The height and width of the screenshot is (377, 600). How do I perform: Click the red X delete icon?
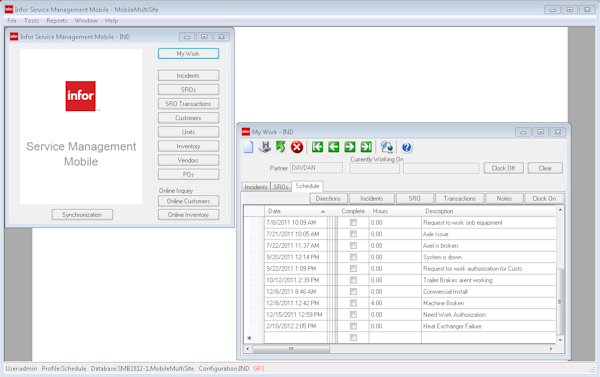tap(297, 147)
